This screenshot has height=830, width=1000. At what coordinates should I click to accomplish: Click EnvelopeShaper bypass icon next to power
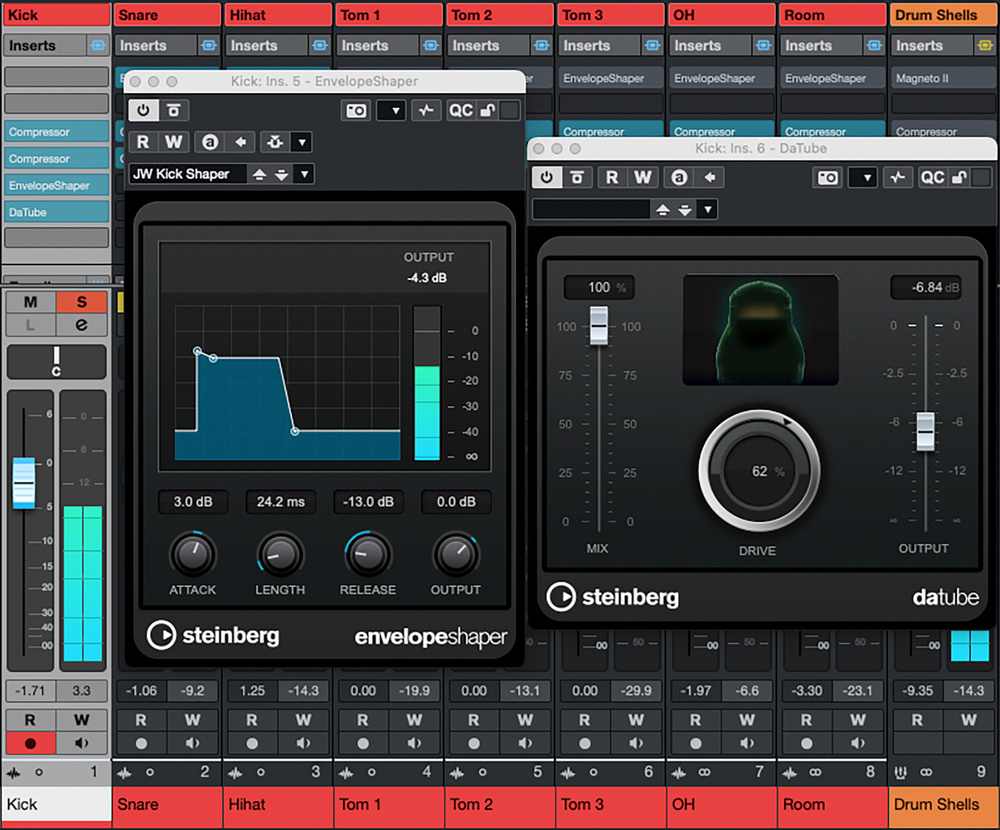point(173,110)
